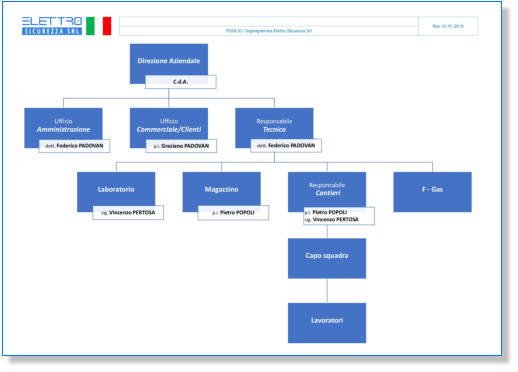Click the Laboratorio box
The width and height of the screenshot is (518, 372).
click(116, 192)
